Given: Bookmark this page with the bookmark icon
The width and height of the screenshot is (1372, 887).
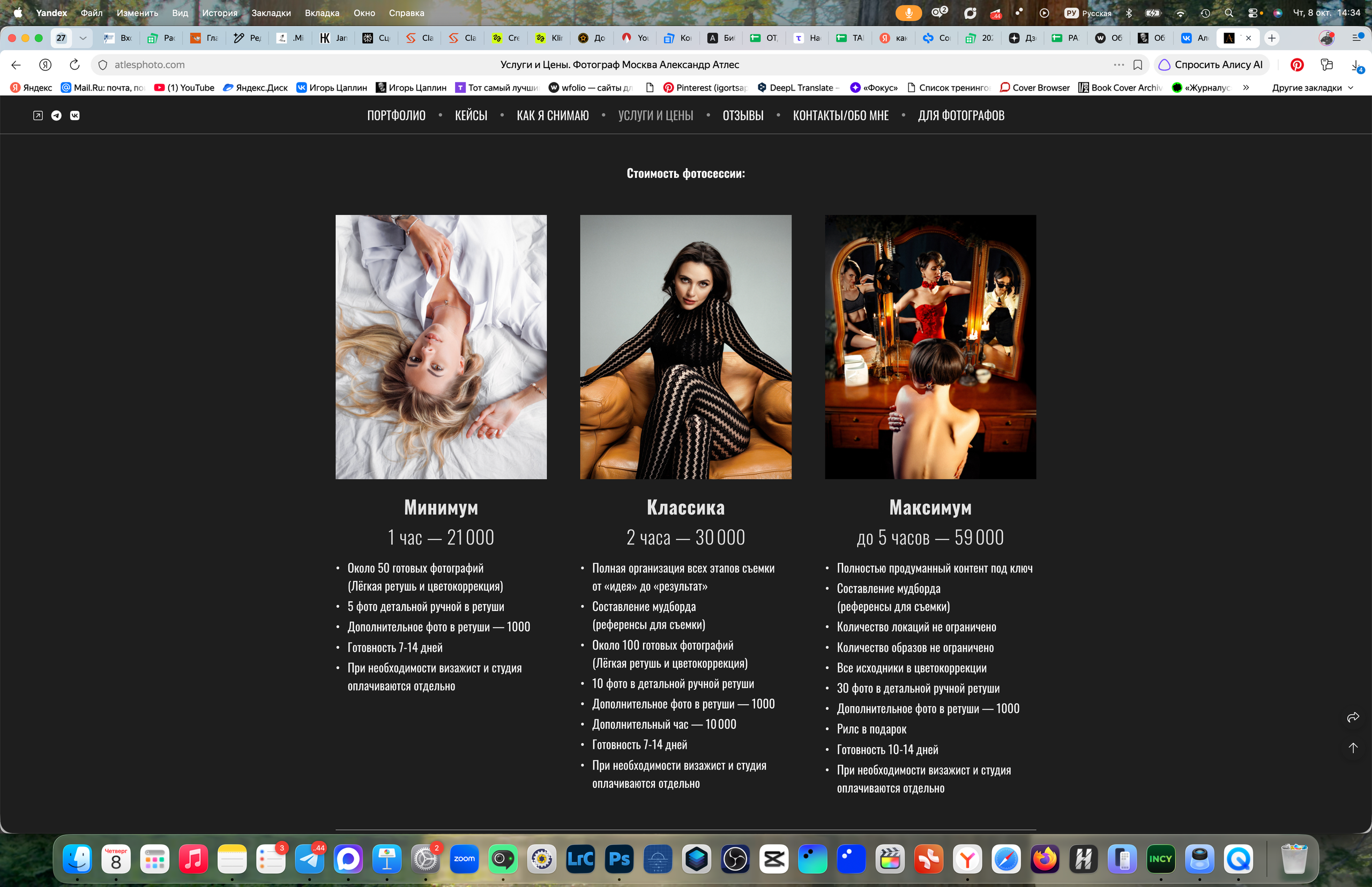Looking at the screenshot, I should point(1138,65).
